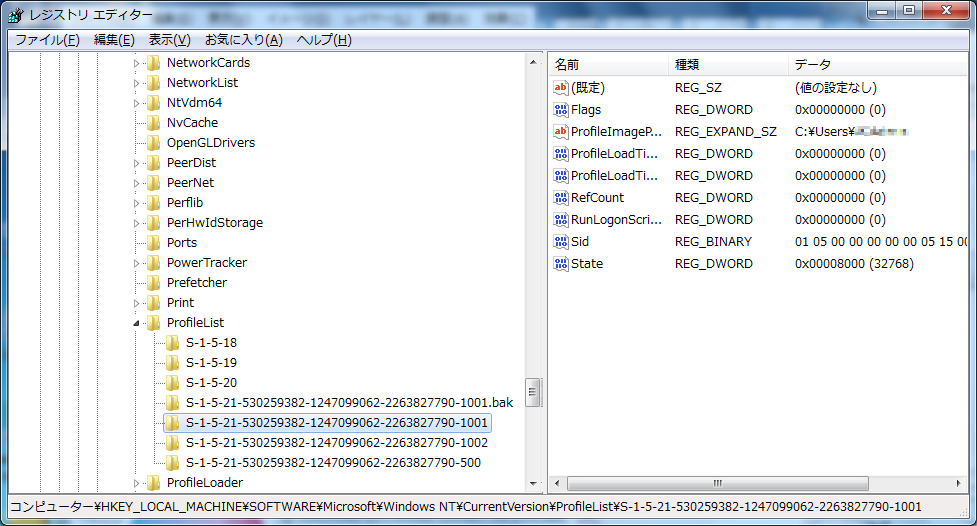Sort values by the 名前 column header
Image resolution: width=977 pixels, height=526 pixels.
(x=609, y=64)
